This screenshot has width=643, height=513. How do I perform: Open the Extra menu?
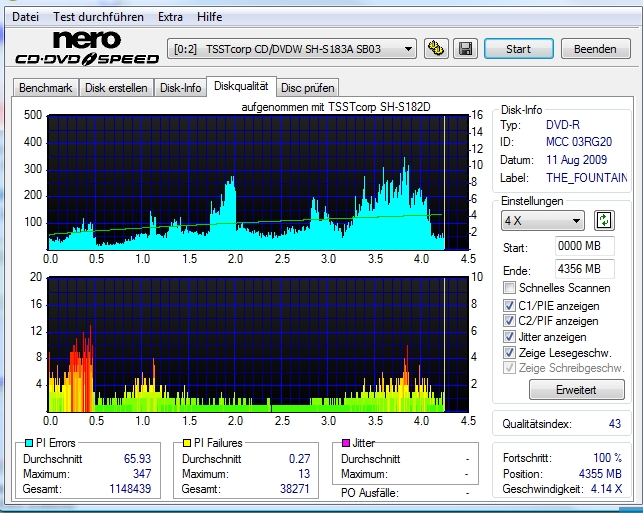(170, 17)
